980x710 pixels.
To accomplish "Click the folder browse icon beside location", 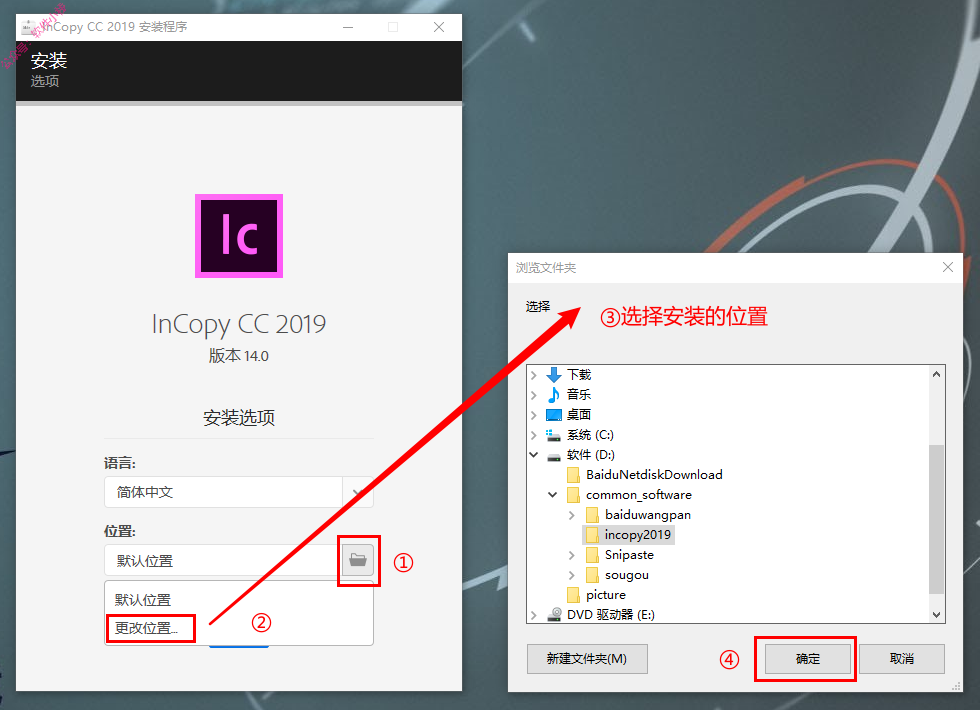I will pos(358,559).
